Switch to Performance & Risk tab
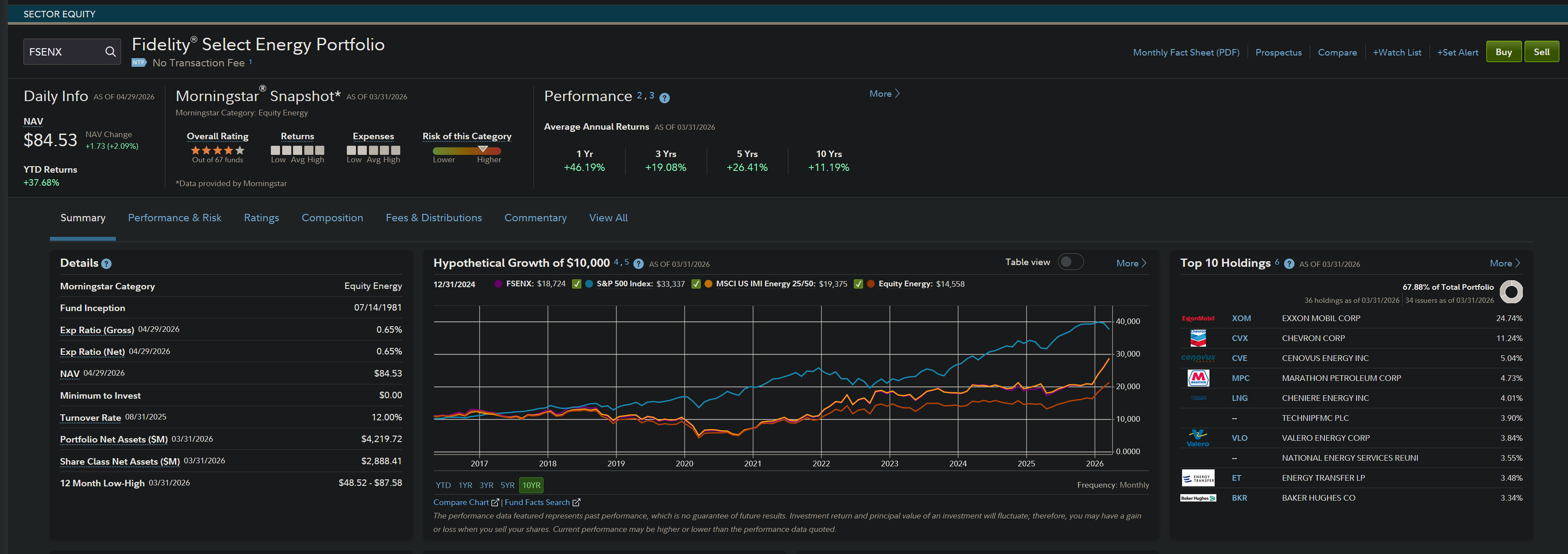1568x554 pixels. 175,218
